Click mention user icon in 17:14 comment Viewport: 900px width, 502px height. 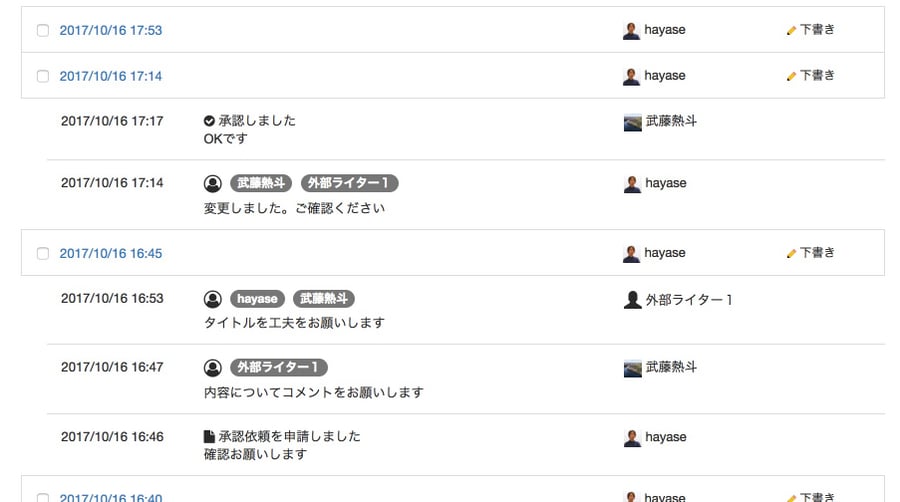pyautogui.click(x=212, y=184)
